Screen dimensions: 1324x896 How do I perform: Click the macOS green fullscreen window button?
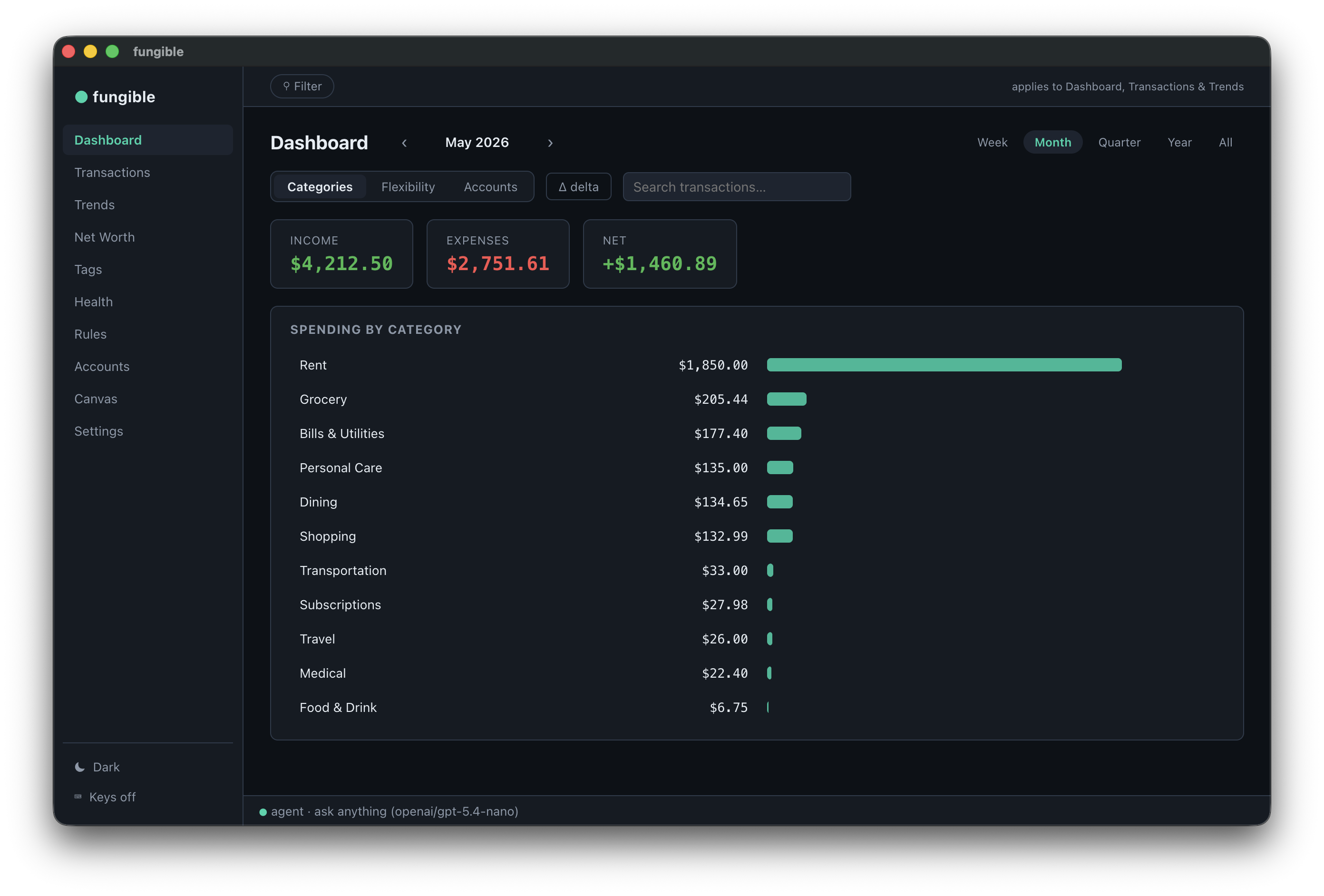pos(112,51)
